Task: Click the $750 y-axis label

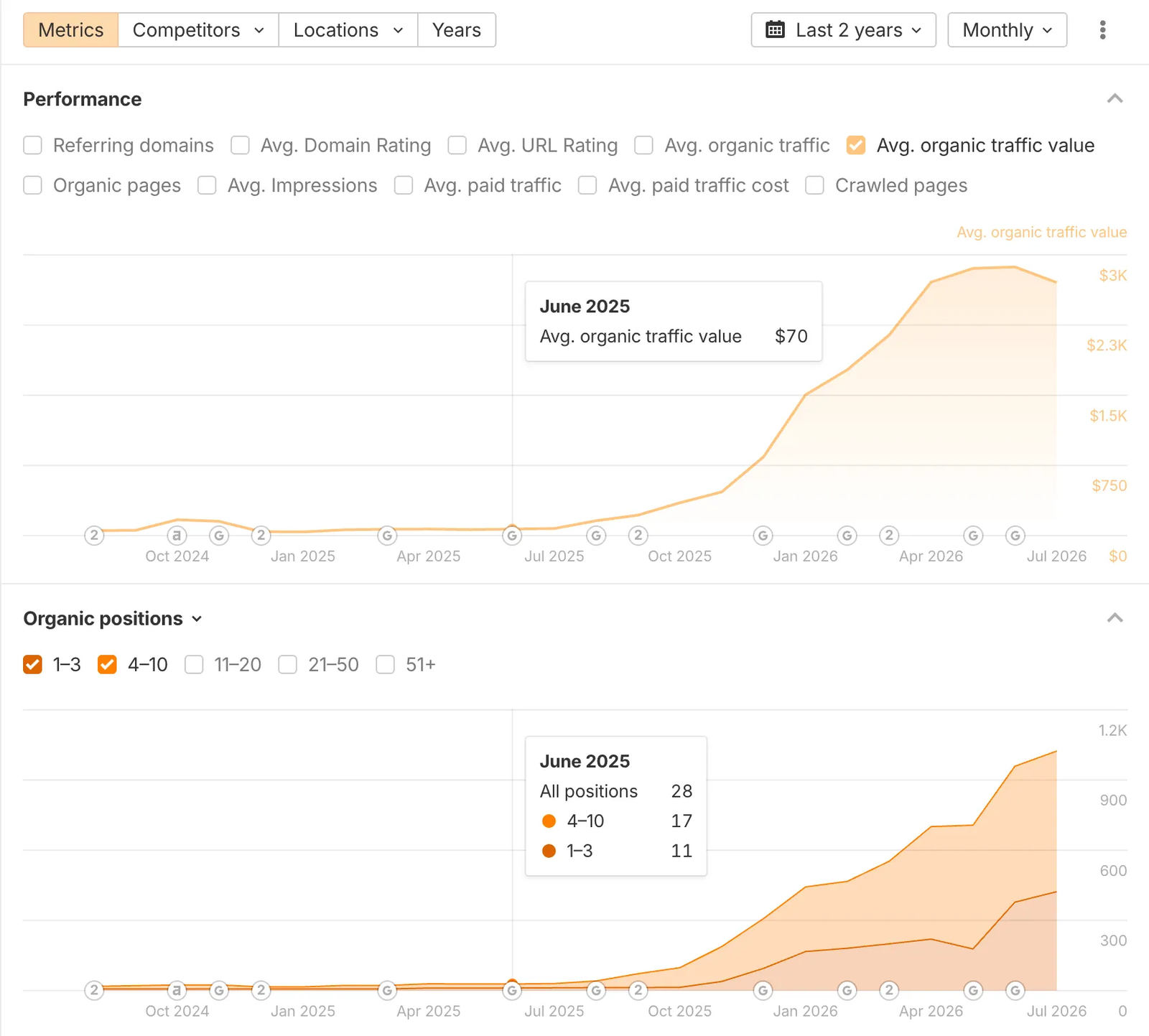Action: coord(1110,486)
